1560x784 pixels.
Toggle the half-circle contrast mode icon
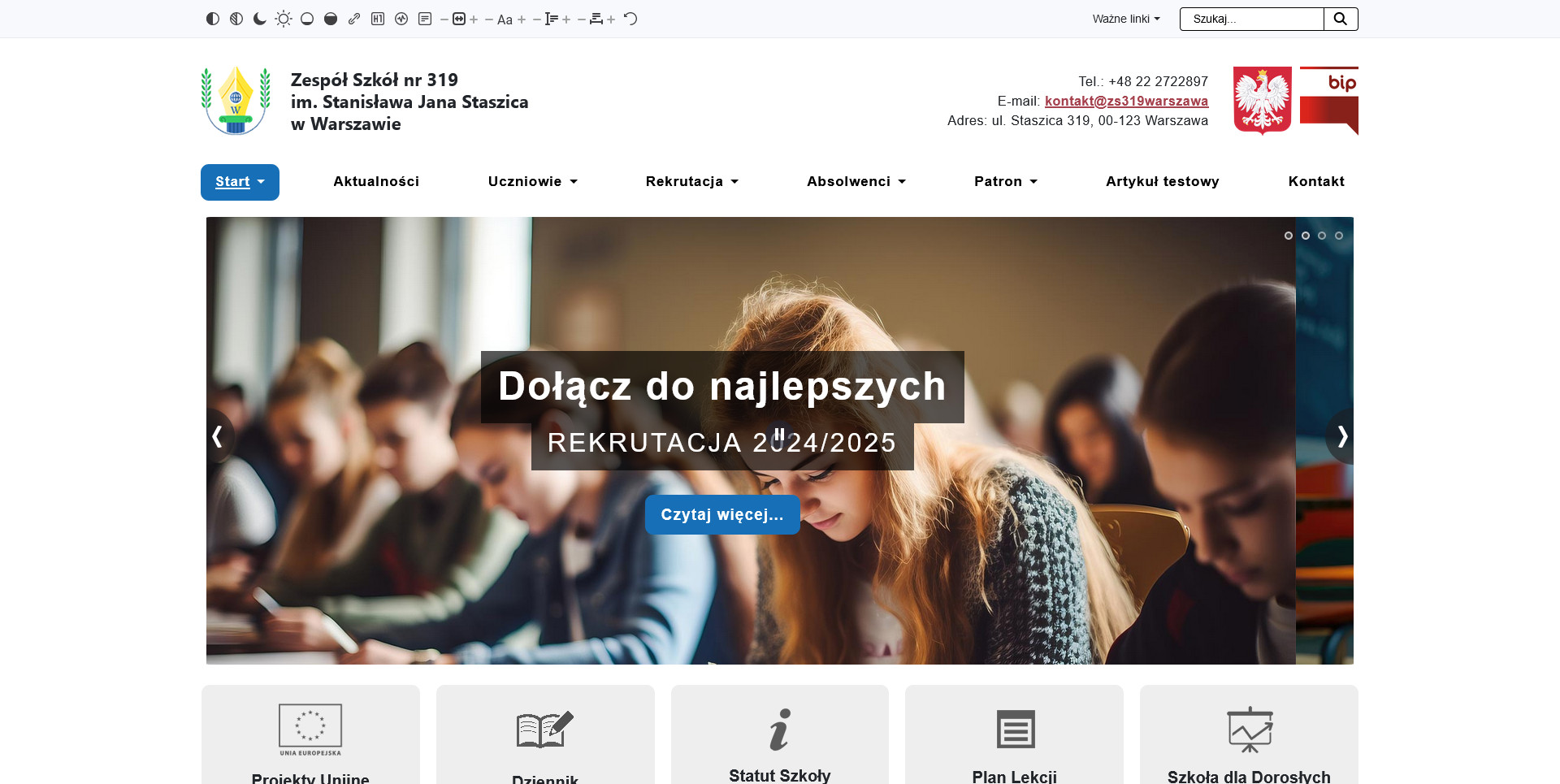pyautogui.click(x=213, y=19)
